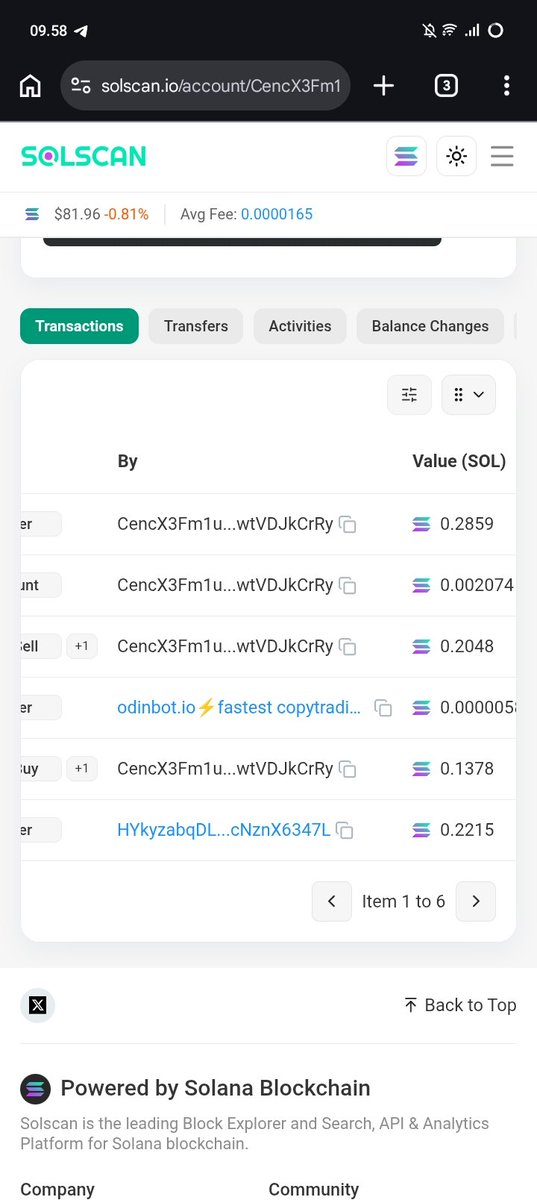Click SOL icon in the 0.2859 row
This screenshot has height=1200, width=537.
[x=422, y=523]
